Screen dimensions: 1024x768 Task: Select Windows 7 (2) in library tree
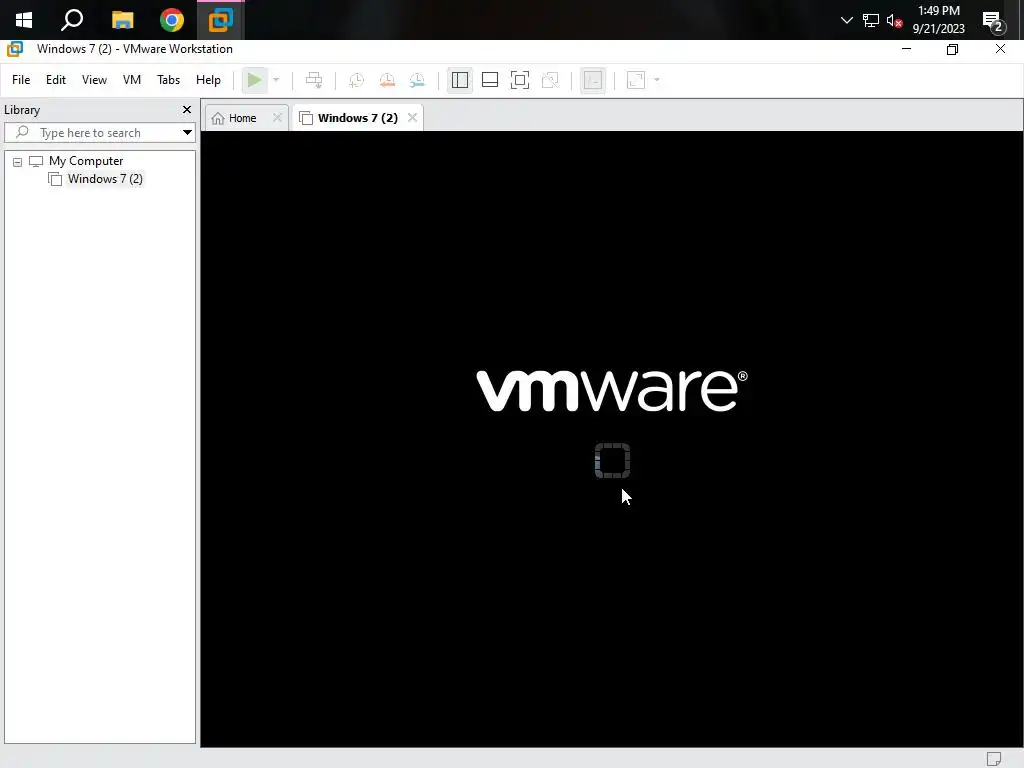(104, 179)
